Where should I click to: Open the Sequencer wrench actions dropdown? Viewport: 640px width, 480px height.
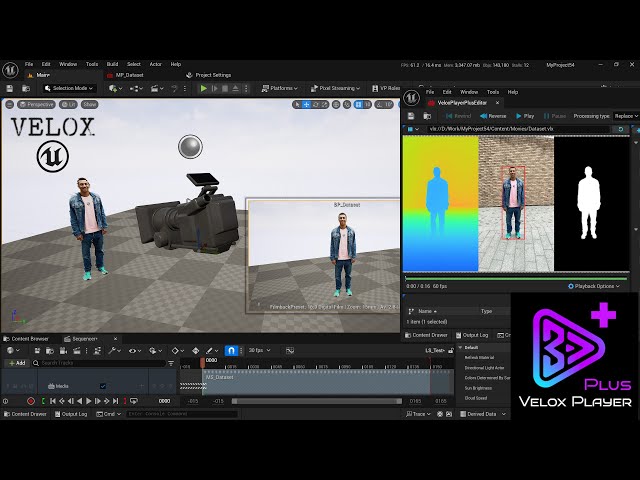(113, 351)
